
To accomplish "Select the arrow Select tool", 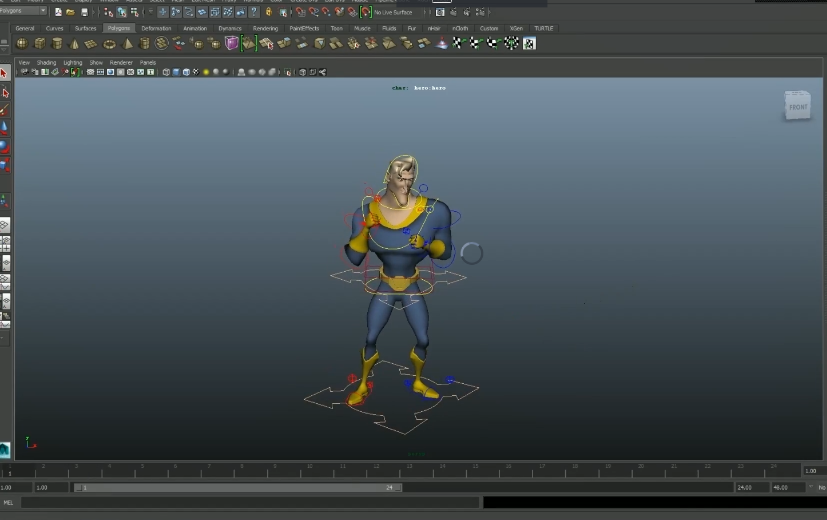I will click(5, 73).
